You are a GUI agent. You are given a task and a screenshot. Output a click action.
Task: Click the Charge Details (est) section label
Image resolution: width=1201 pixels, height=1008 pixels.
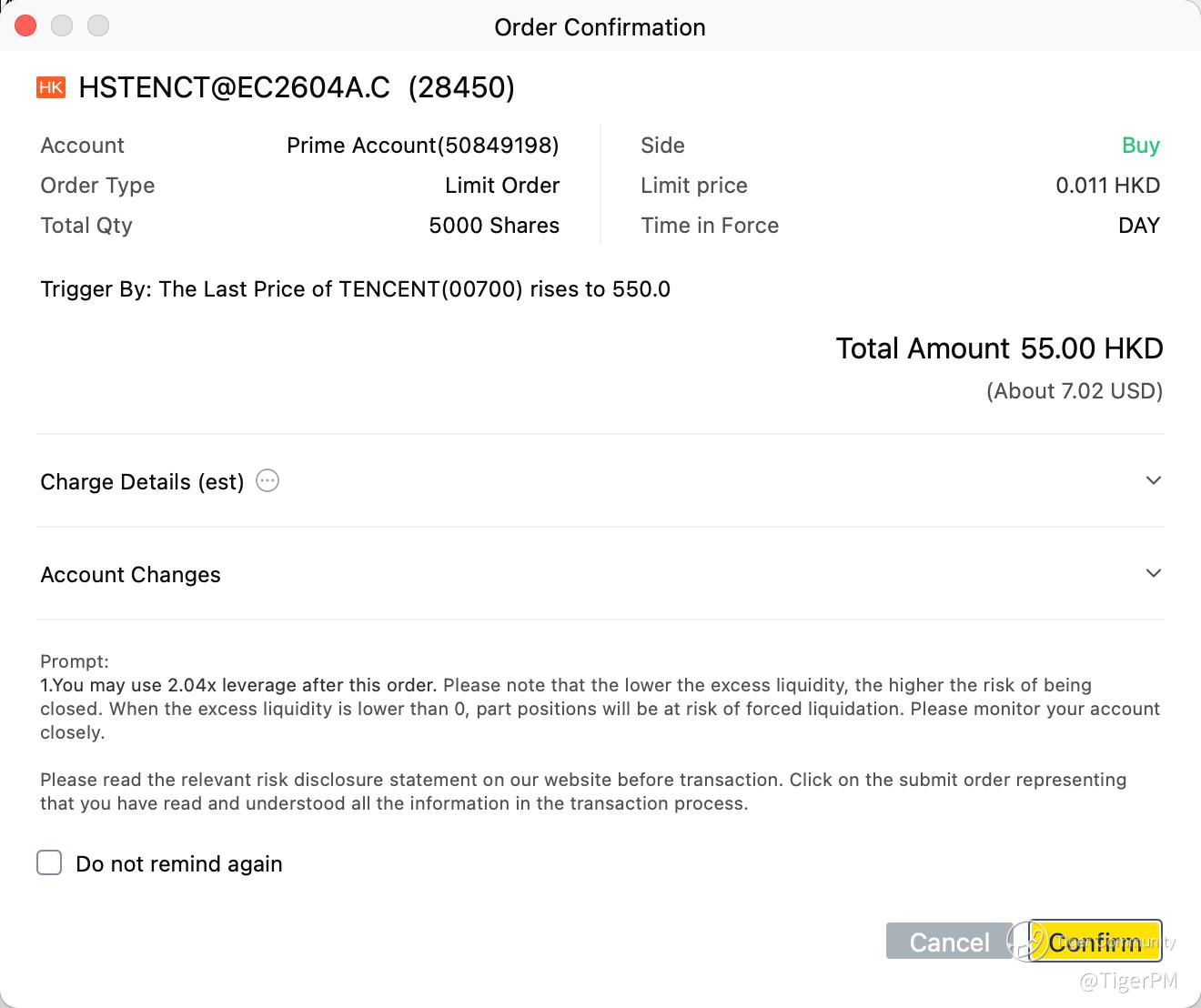[x=142, y=481]
